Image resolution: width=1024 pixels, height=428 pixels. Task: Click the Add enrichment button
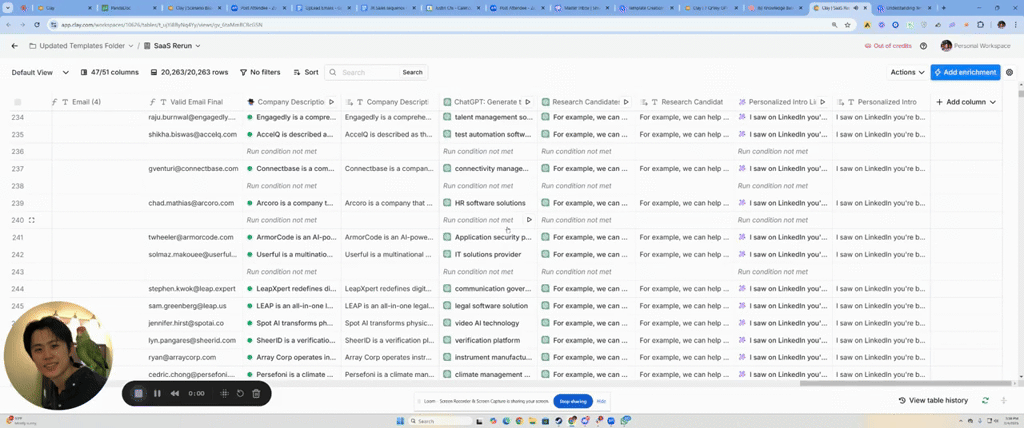tap(965, 72)
